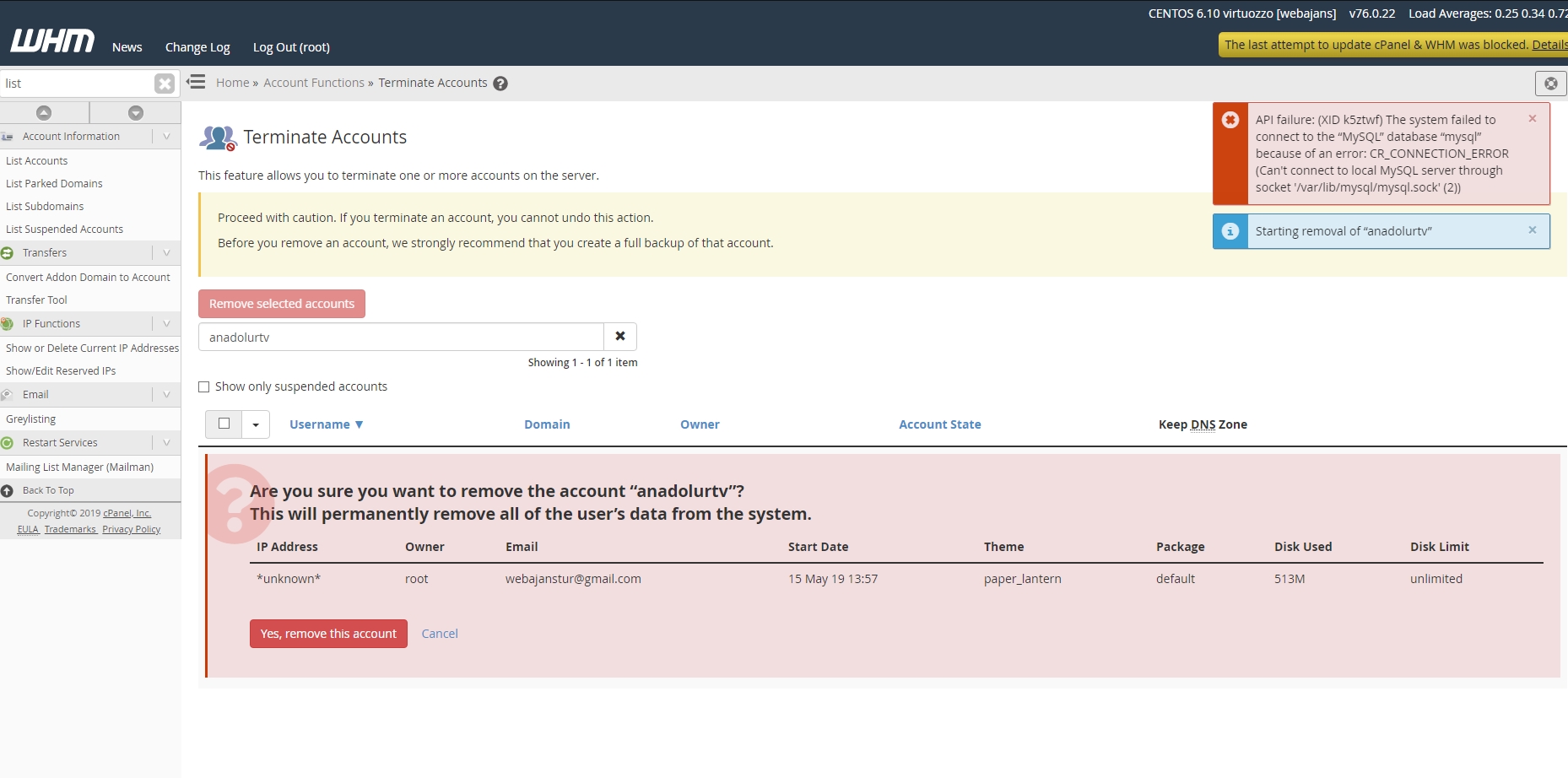Click the Transfers group icon
Screen dimensions: 1568x778
point(8,253)
